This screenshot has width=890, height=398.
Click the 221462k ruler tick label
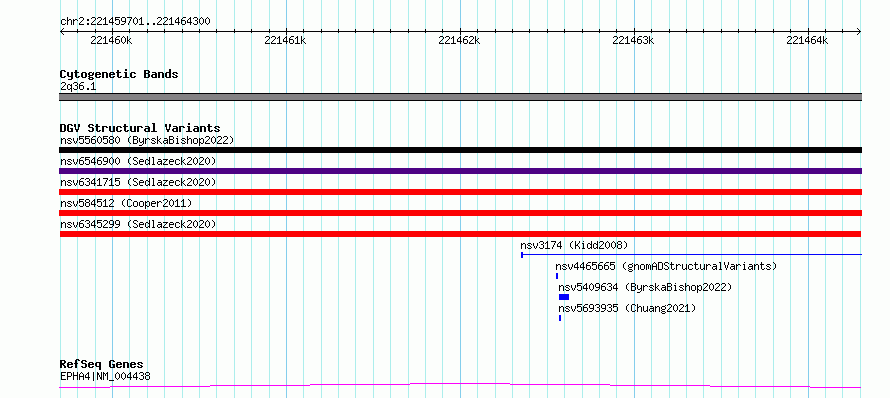pos(460,40)
